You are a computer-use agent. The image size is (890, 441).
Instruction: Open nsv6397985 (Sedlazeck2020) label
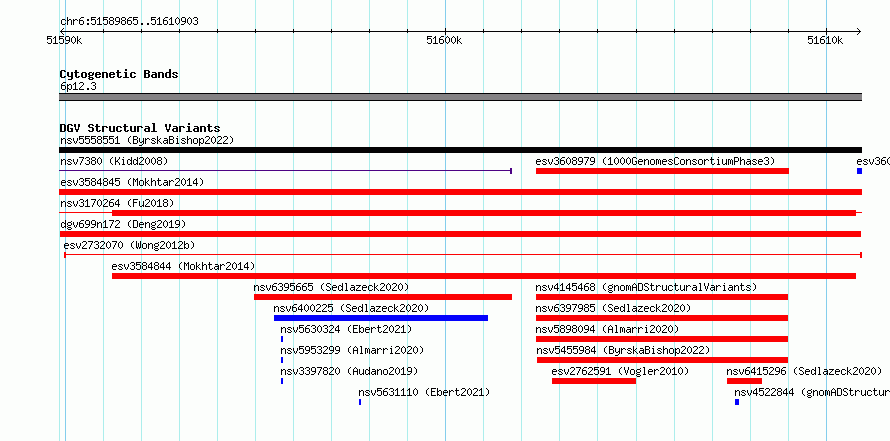(613, 308)
